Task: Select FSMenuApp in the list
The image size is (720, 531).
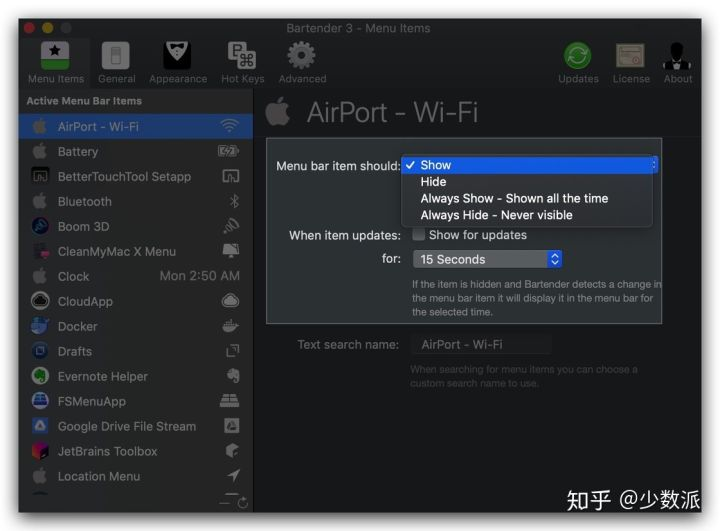Action: pyautogui.click(x=136, y=401)
